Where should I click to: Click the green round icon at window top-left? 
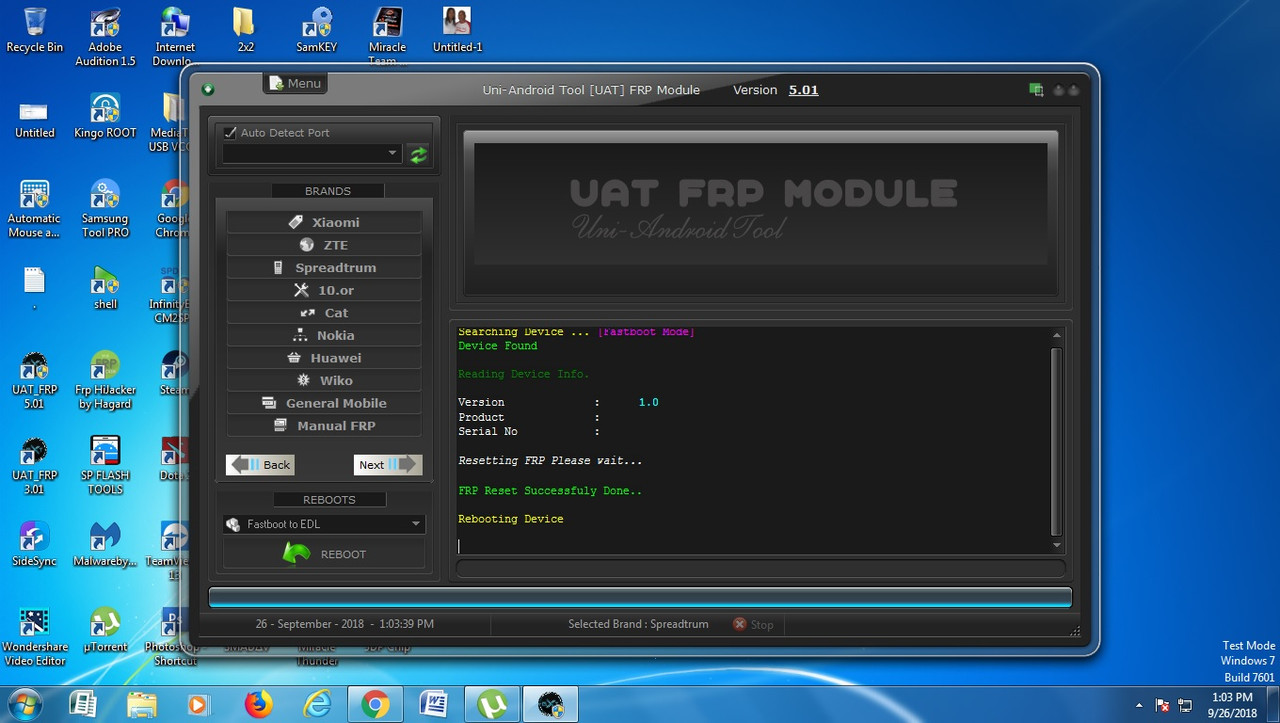click(x=208, y=90)
